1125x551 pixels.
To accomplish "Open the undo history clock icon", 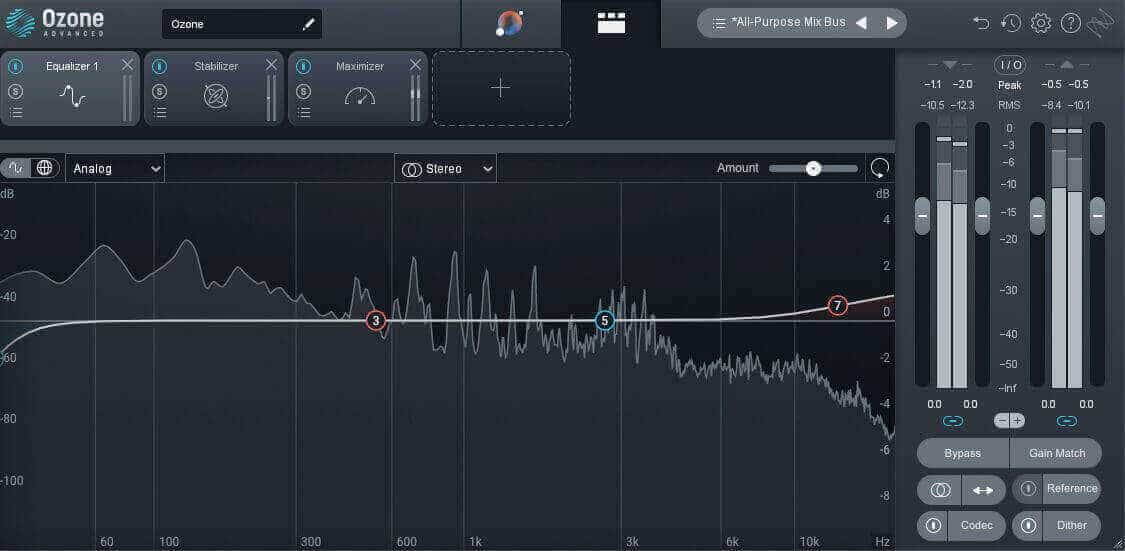I will click(1011, 23).
